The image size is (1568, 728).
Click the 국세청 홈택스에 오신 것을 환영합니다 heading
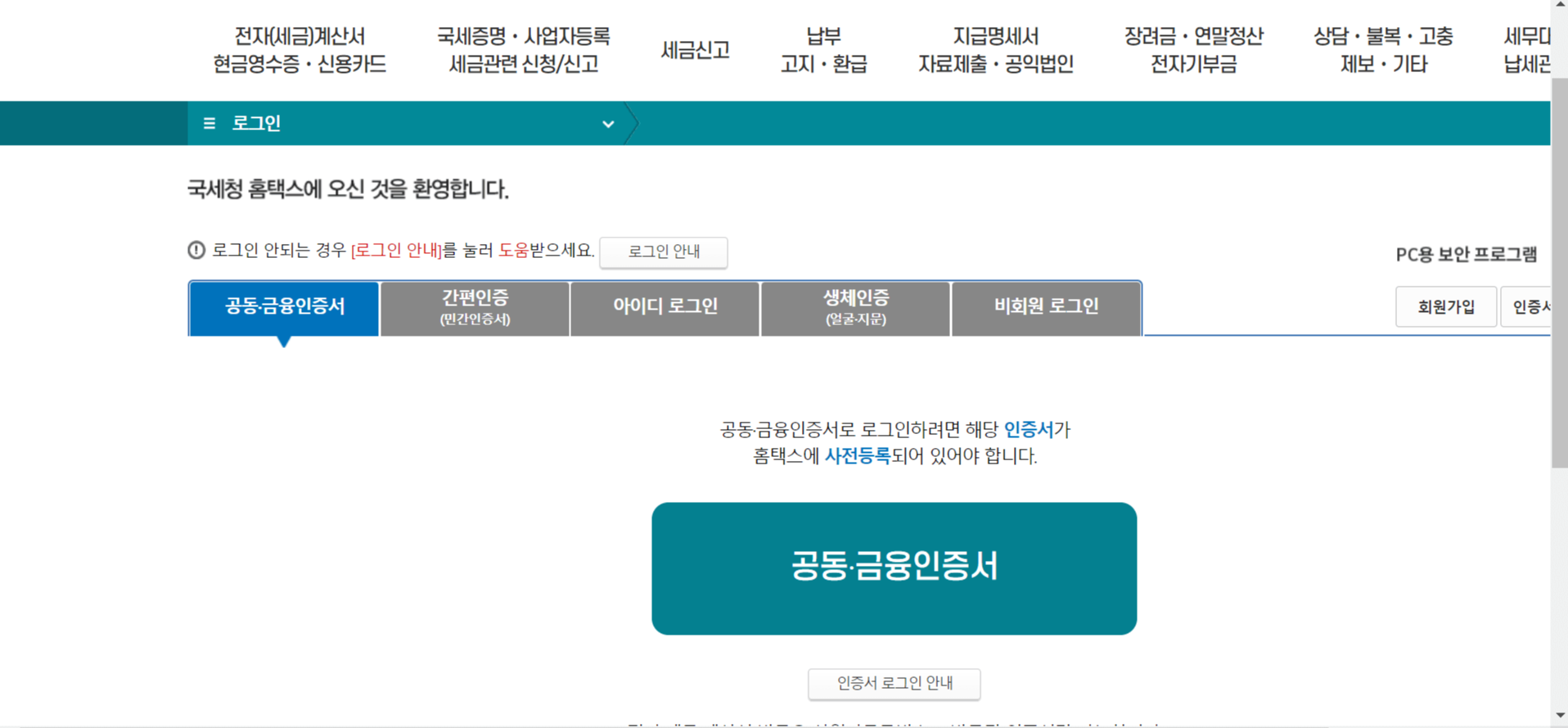348,189
